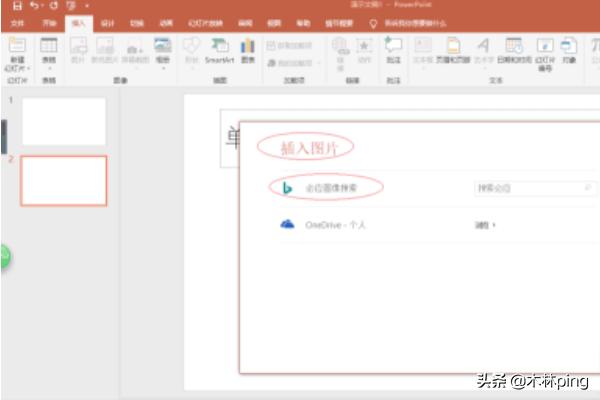Insert 幻灯片编号 (Slide Number)
The width and height of the screenshot is (600, 400).
545,54
